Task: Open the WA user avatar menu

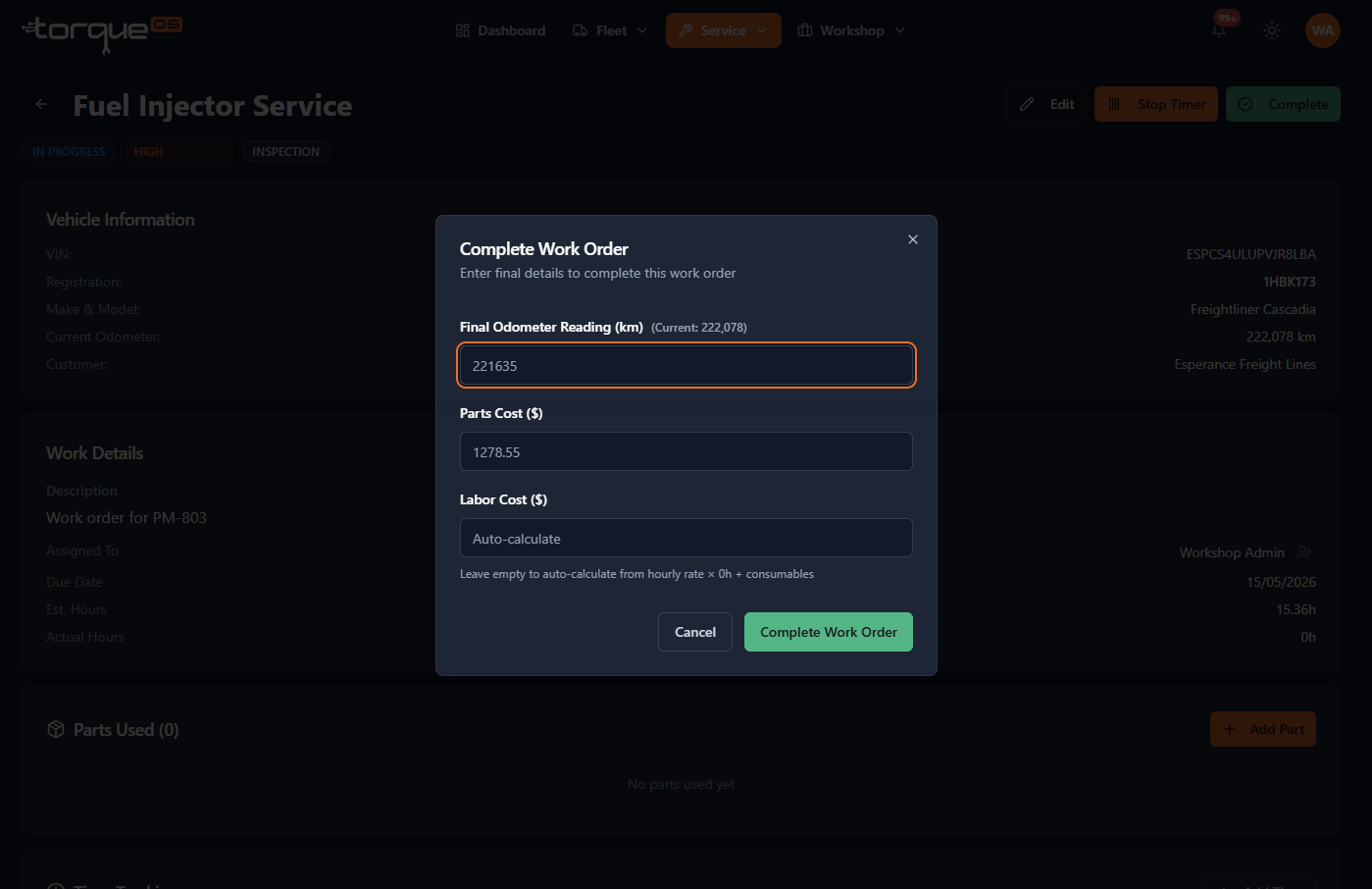Action: 1323,30
